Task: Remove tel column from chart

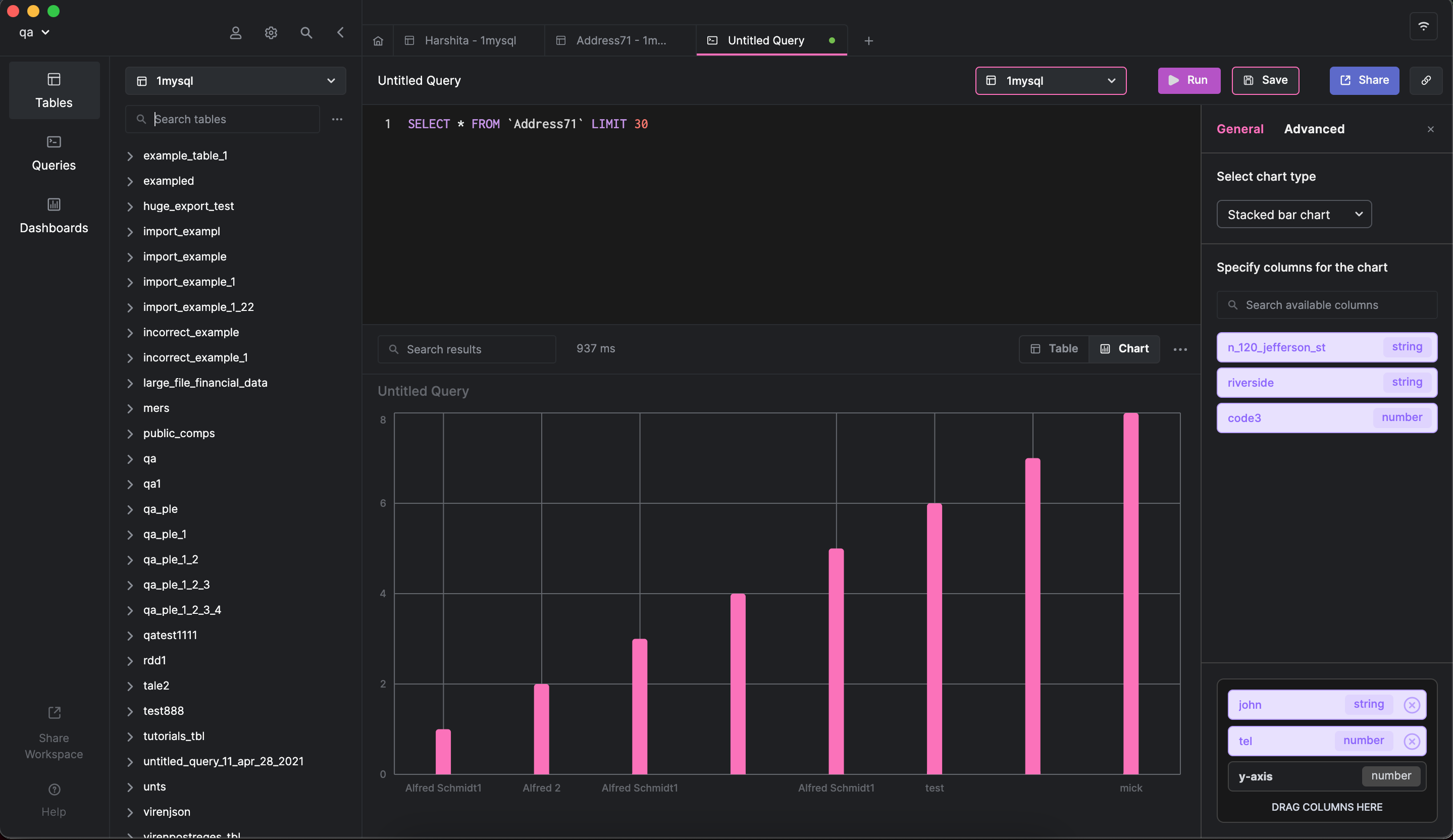Action: click(1412, 741)
